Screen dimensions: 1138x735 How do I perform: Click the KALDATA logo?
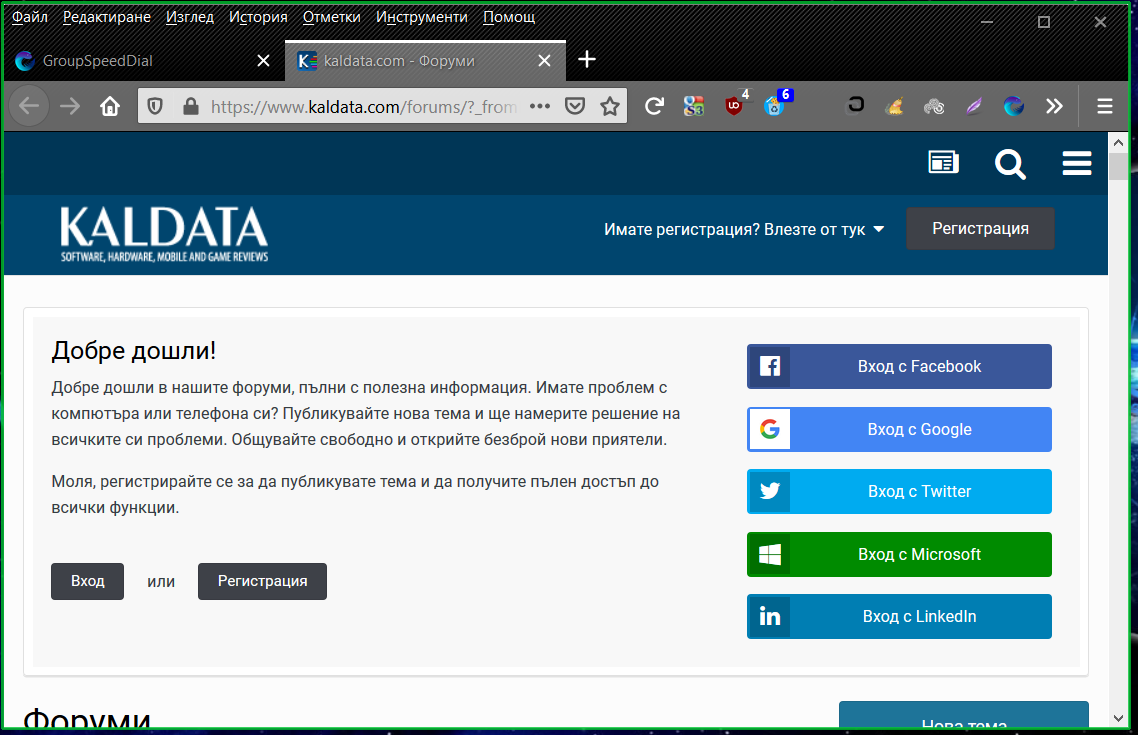point(164,234)
